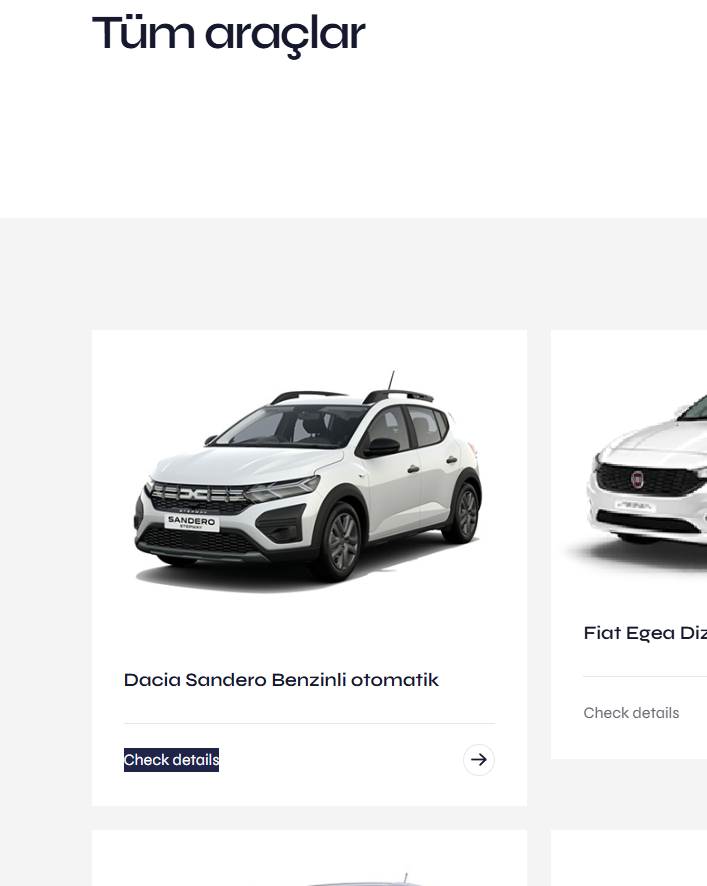Screen dimensions: 707x886
Task: Click the Dacia Sandero Benzinli otomatik title
Action: (x=281, y=680)
